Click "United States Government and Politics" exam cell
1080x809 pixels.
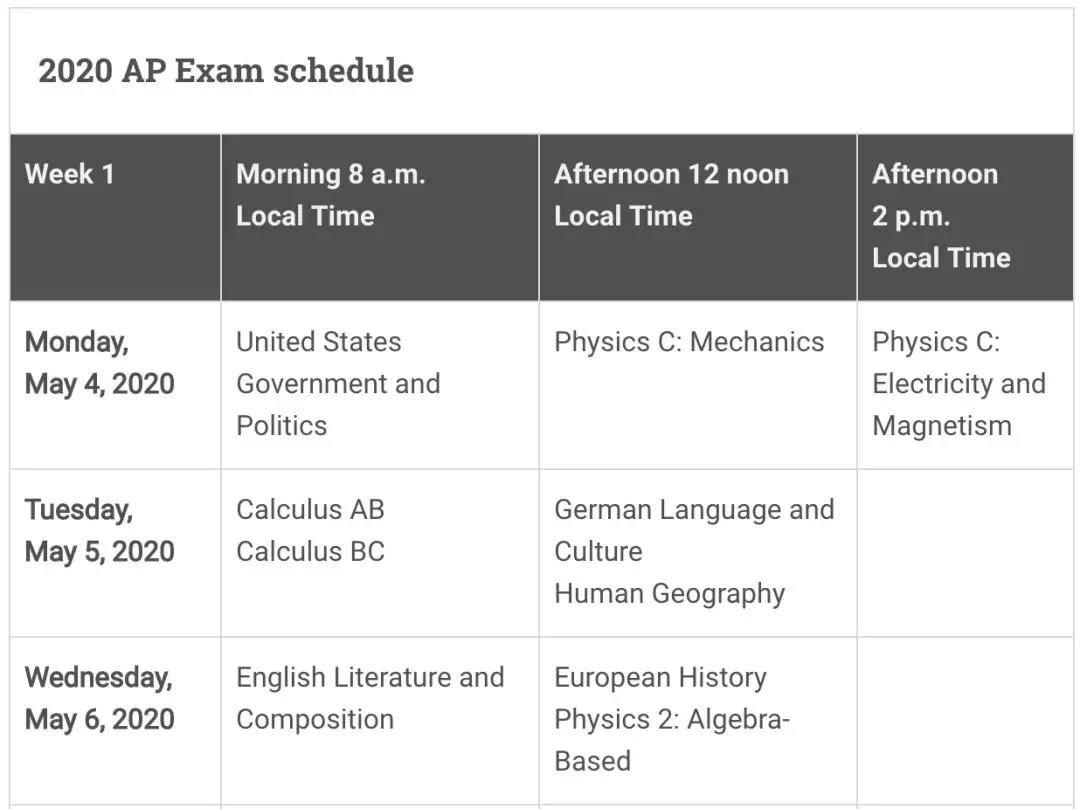tap(338, 384)
